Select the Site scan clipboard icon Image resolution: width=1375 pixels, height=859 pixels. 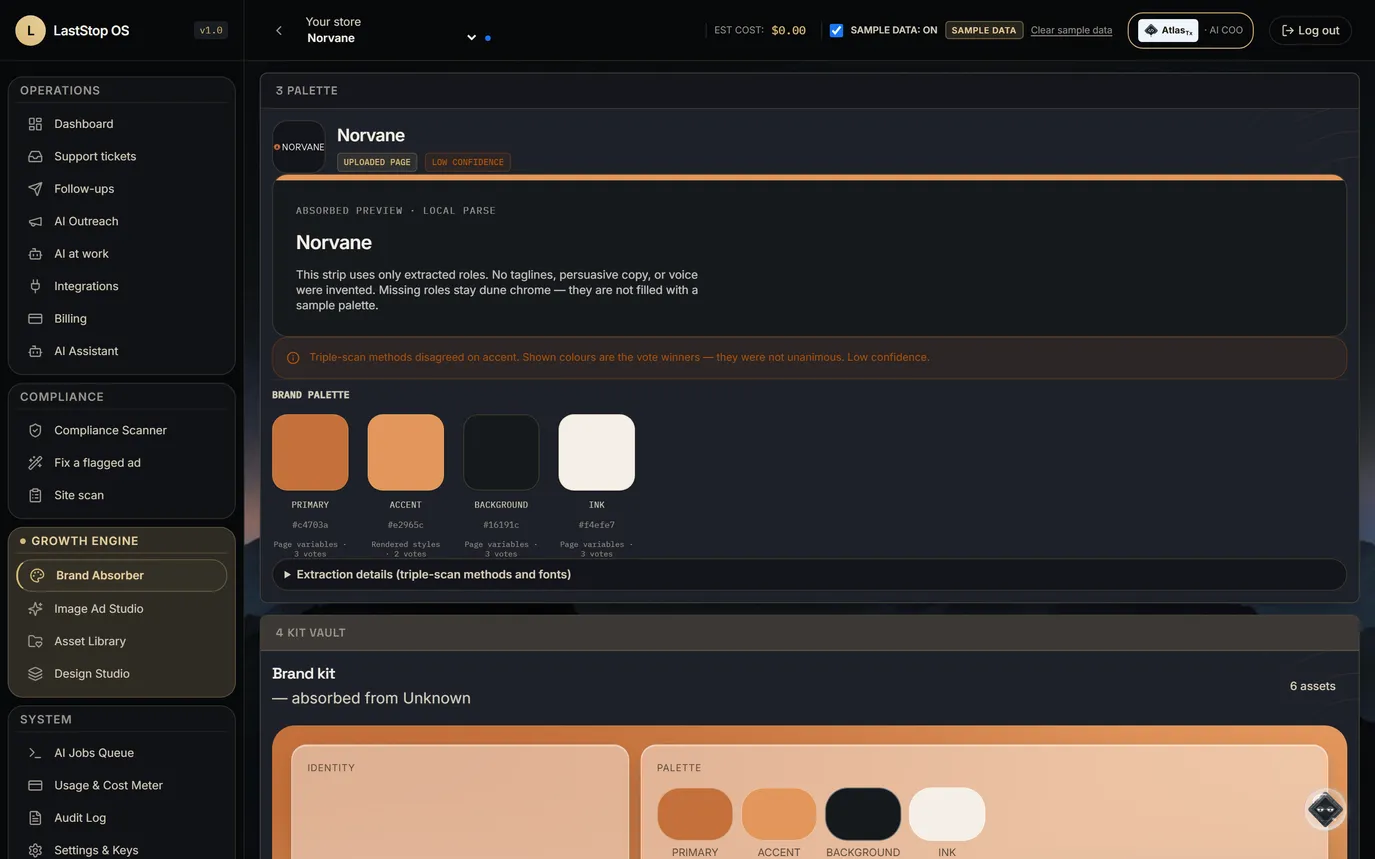(35, 495)
